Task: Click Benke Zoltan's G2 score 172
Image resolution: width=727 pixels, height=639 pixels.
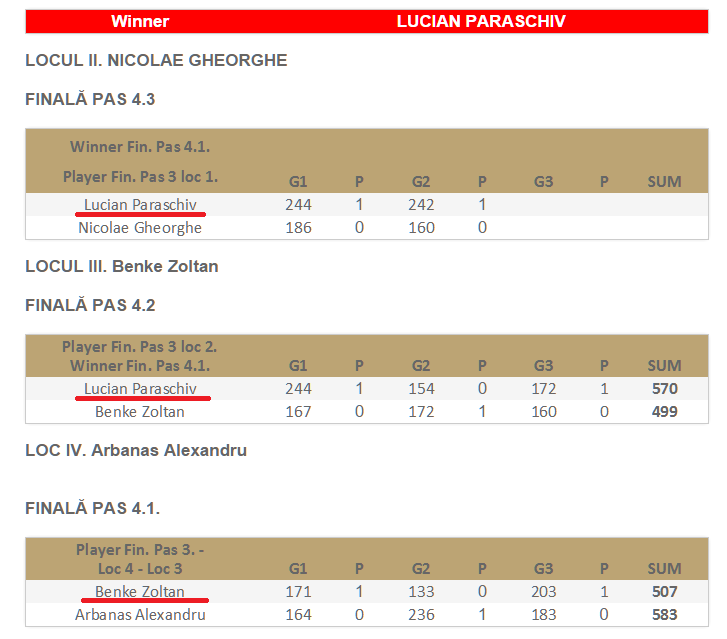Action: 421,412
